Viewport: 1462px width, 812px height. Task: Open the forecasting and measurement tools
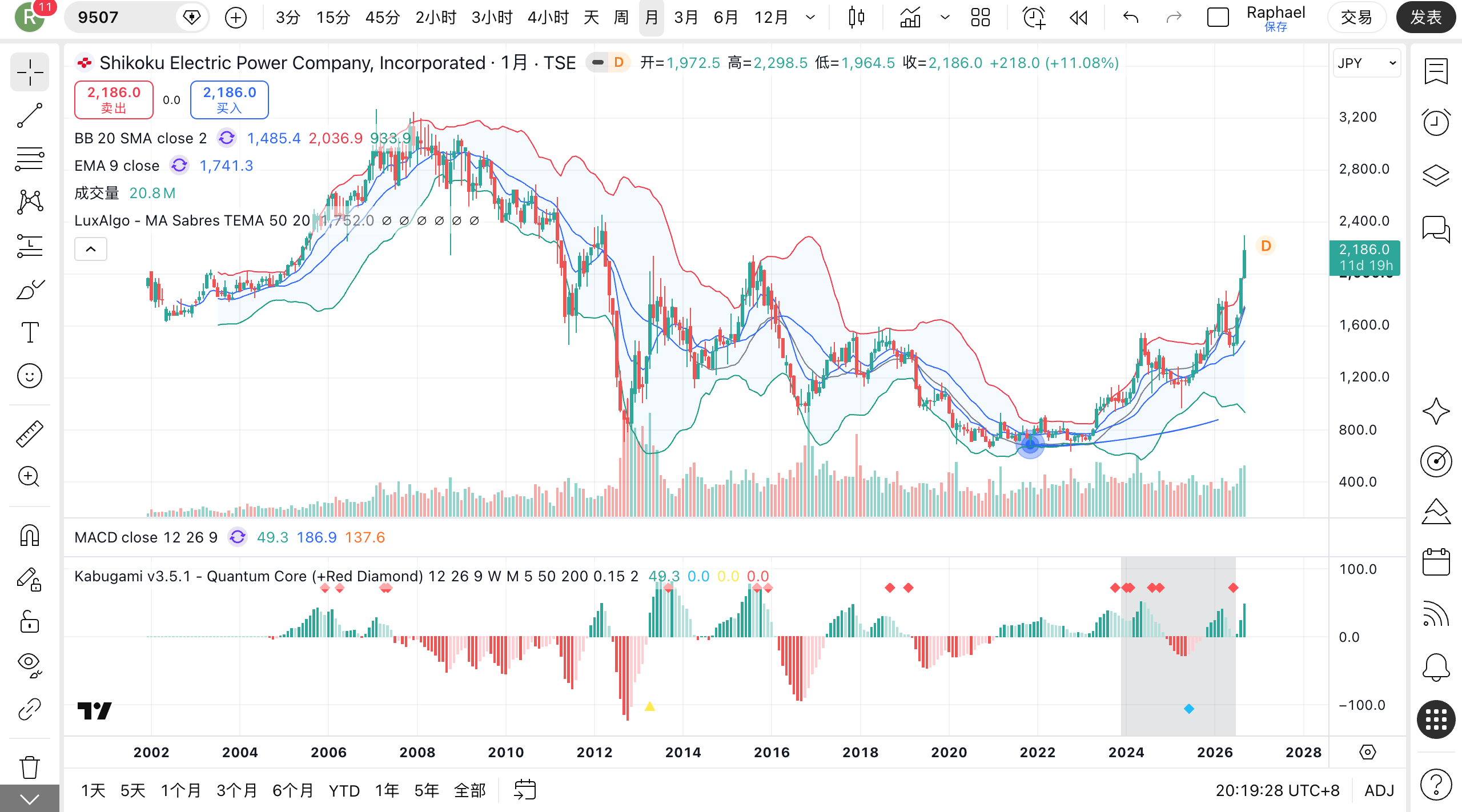30,246
